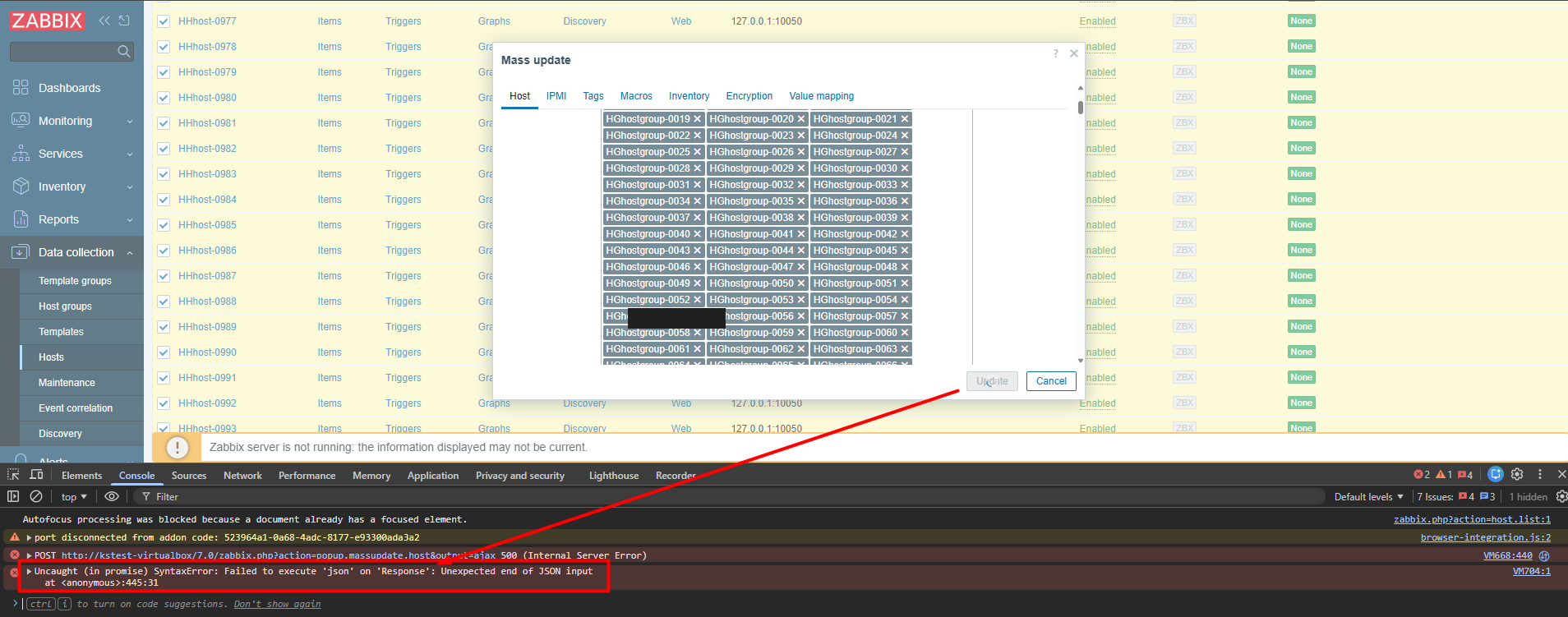Viewport: 1568px width, 617px height.
Task: Toggle the DevTools device toolbar icon
Action: click(x=36, y=475)
